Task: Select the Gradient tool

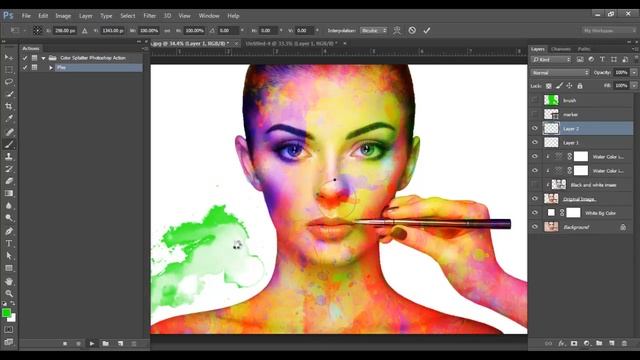Action: coord(9,193)
